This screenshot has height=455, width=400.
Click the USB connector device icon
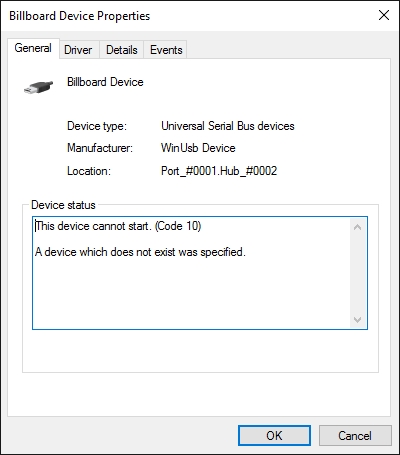point(38,87)
